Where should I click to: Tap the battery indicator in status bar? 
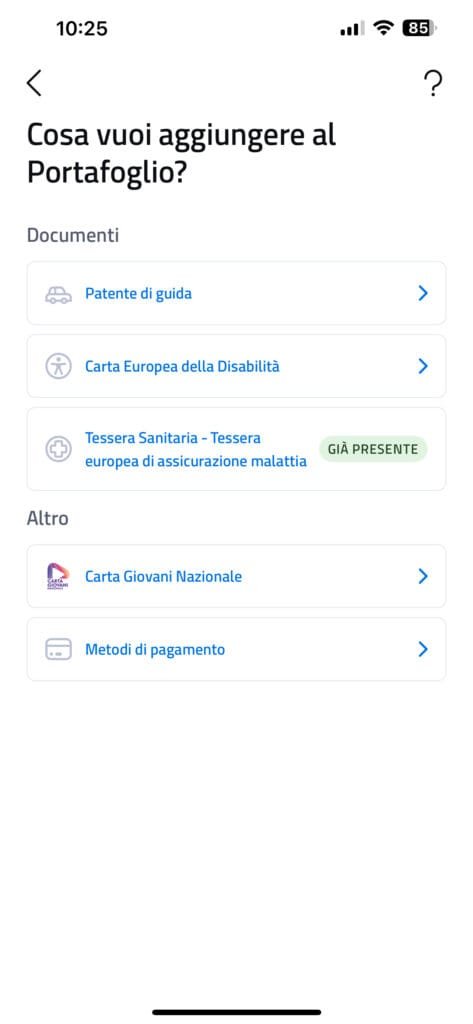pyautogui.click(x=420, y=28)
